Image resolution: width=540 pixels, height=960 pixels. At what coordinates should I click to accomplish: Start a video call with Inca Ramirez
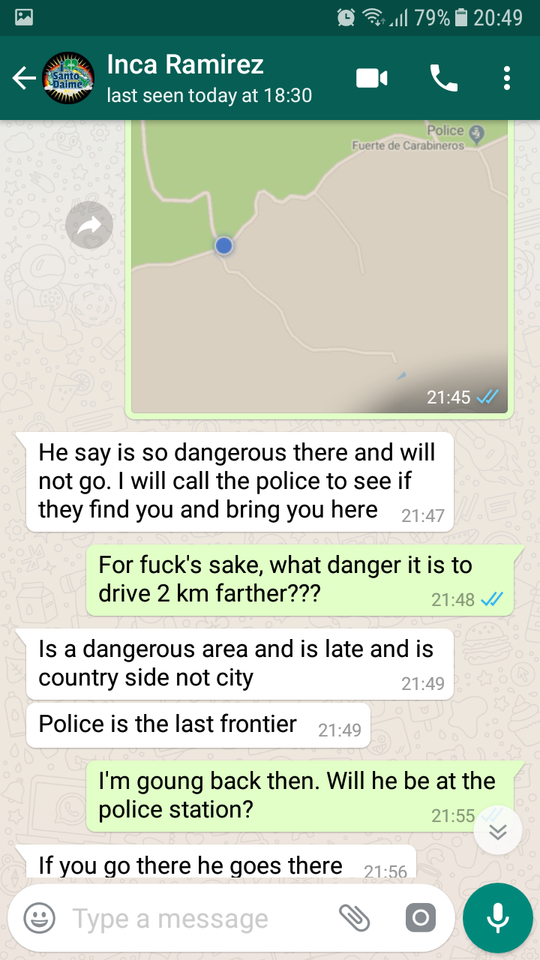point(372,78)
